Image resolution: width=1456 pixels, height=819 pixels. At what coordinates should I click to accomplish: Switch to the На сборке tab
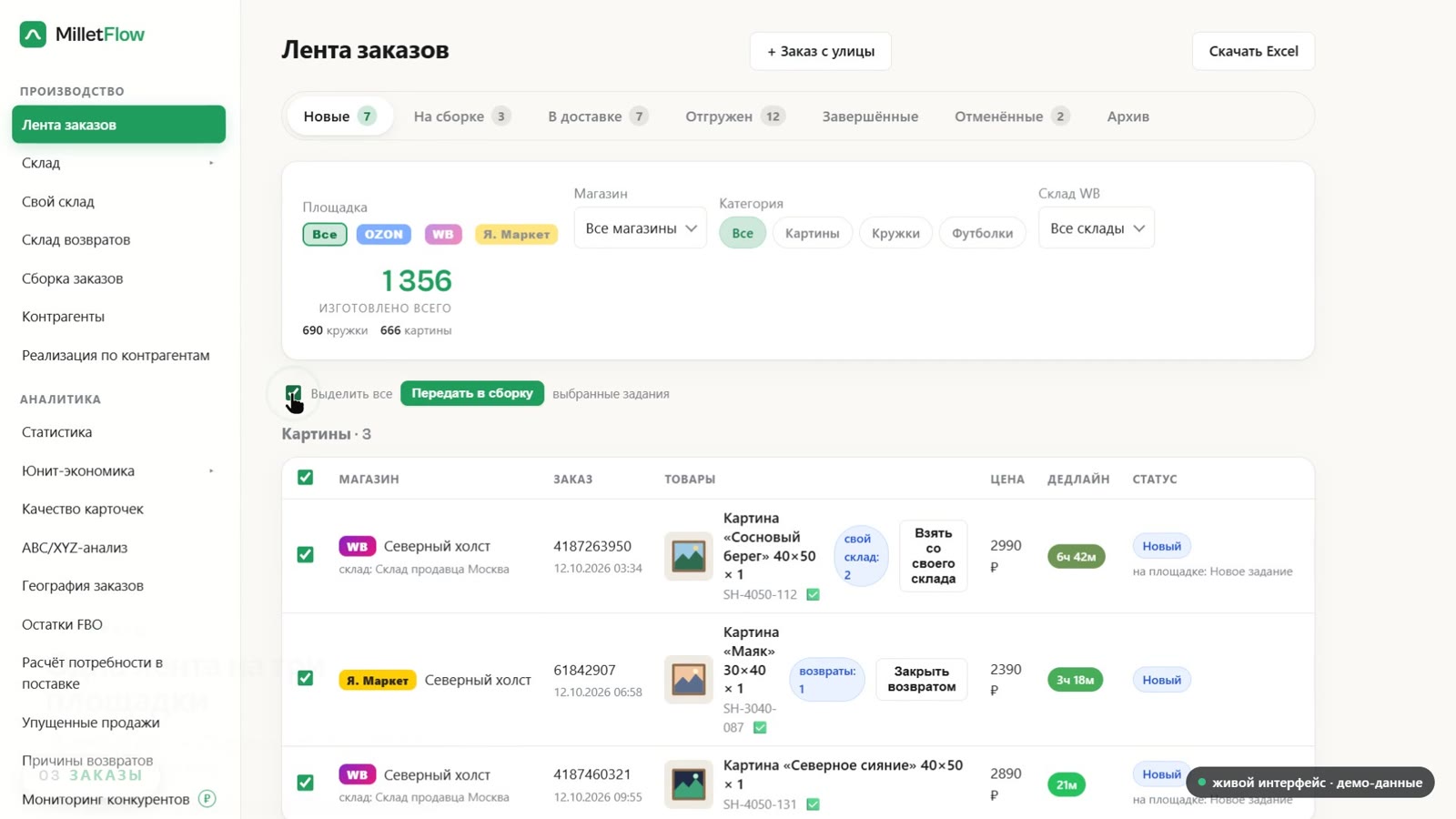click(x=461, y=116)
